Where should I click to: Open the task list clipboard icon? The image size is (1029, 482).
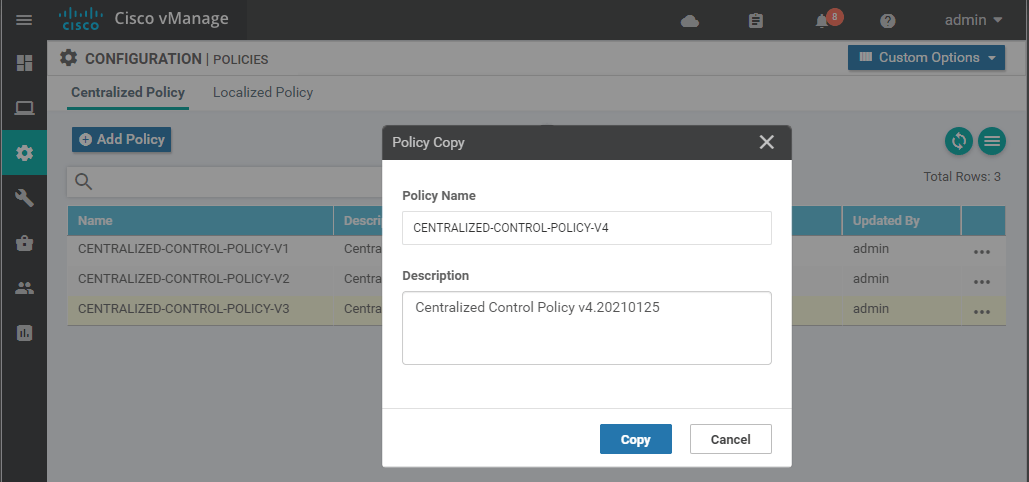[756, 21]
